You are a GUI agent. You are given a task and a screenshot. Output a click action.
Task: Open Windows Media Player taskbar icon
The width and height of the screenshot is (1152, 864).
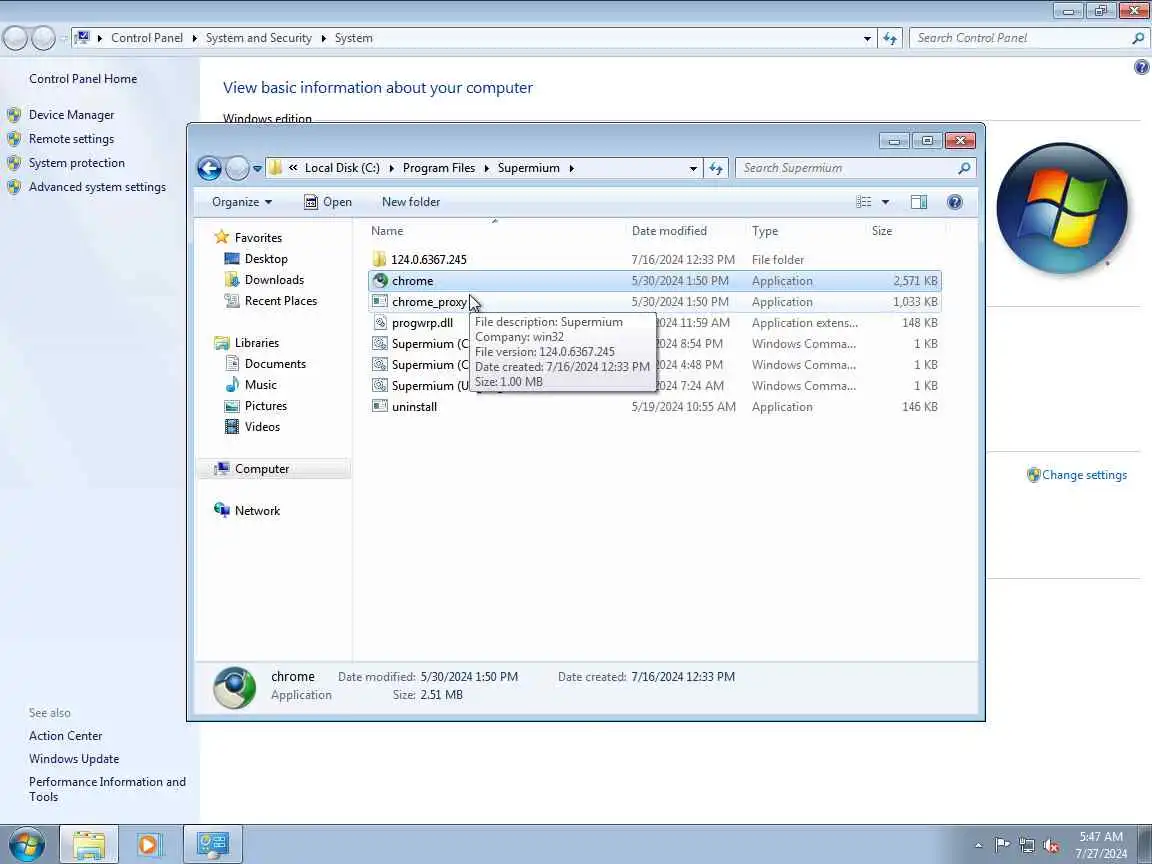[x=148, y=844]
